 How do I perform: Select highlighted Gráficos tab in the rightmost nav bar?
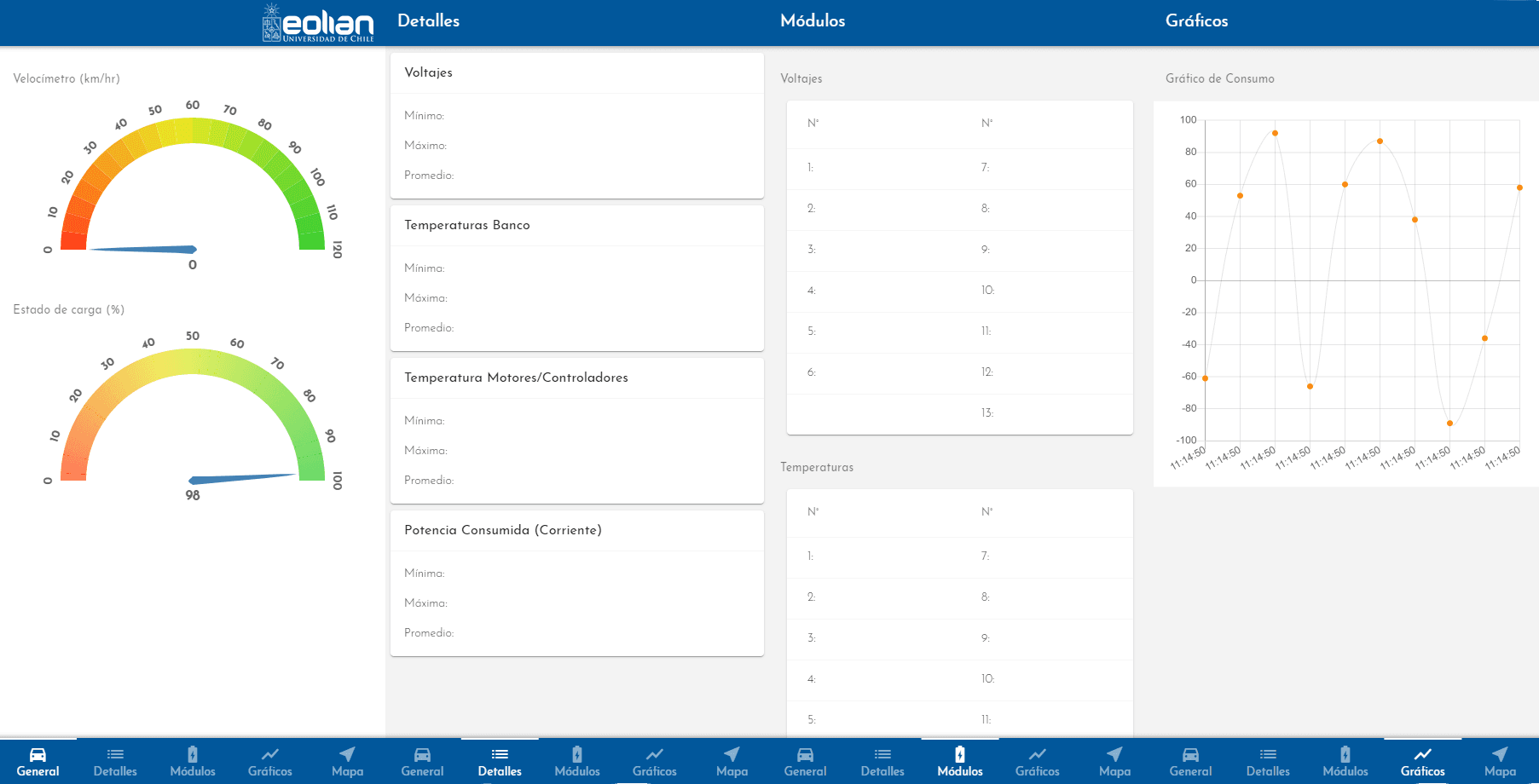coord(1422,761)
